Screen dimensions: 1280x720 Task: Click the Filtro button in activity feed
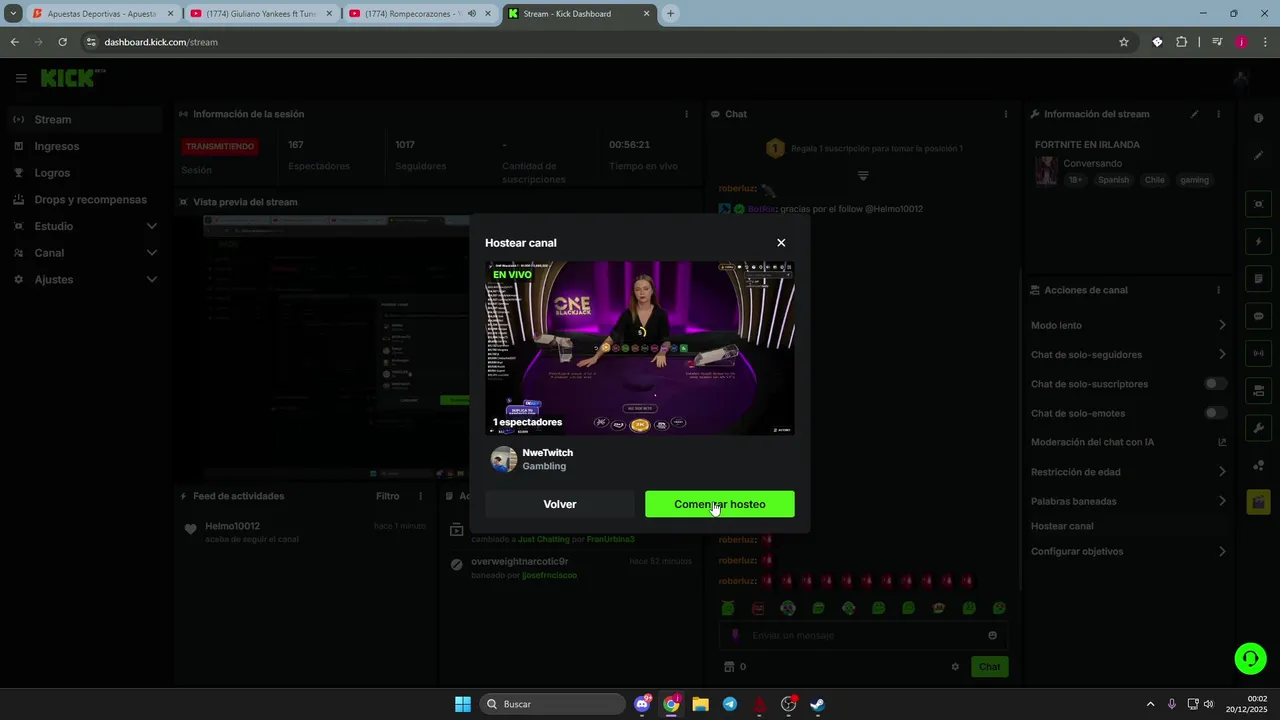[387, 496]
